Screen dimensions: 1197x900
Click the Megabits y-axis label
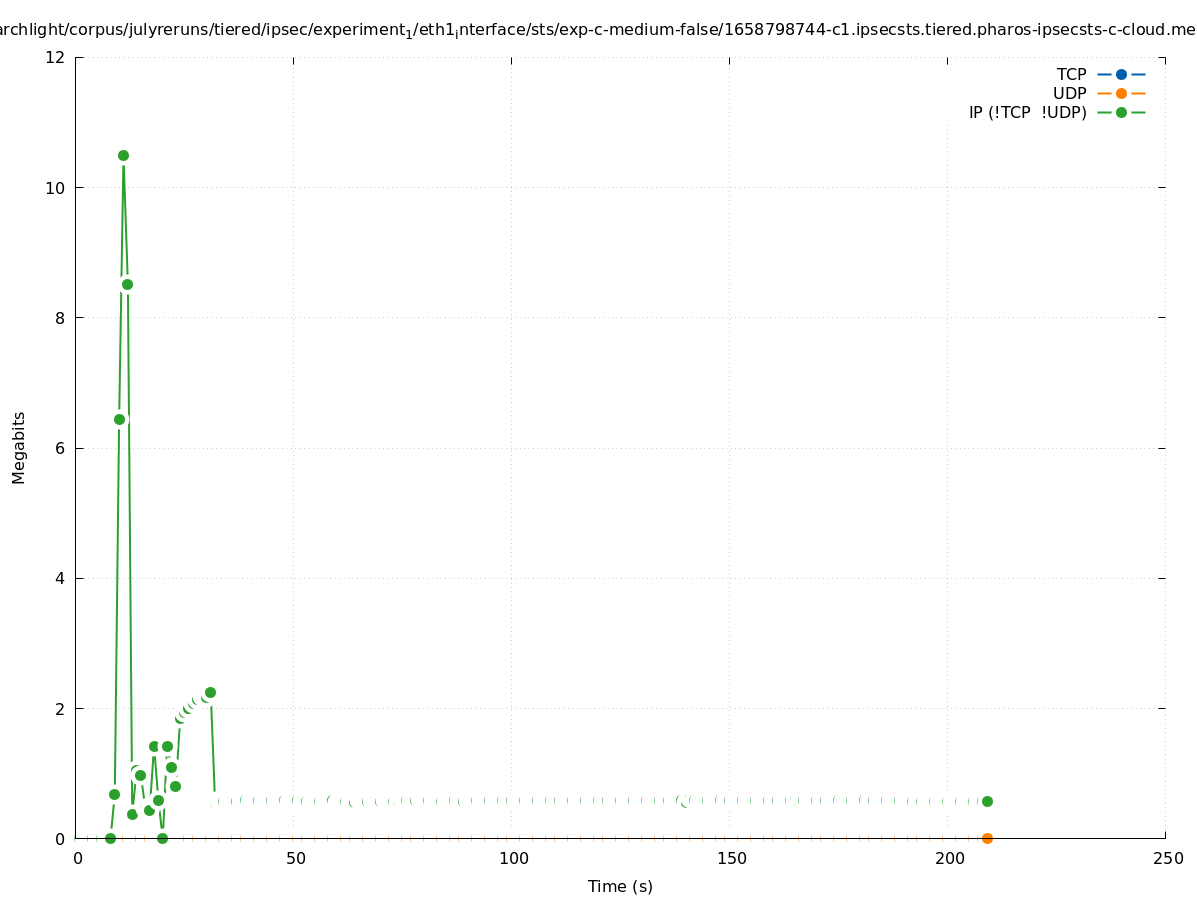pyautogui.click(x=19, y=447)
